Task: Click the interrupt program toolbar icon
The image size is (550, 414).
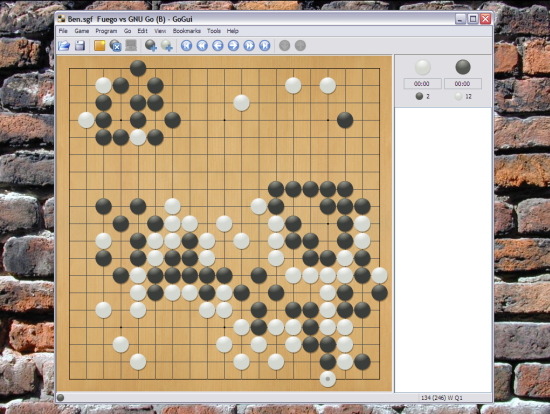Action: (131, 46)
